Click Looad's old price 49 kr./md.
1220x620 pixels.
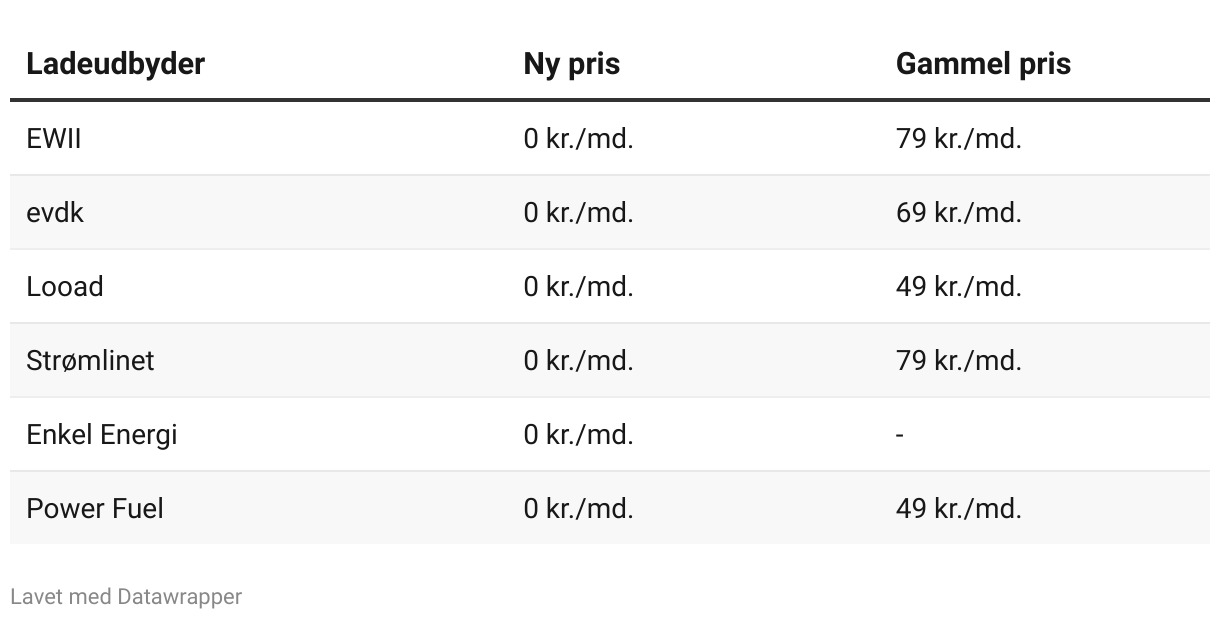coord(958,287)
